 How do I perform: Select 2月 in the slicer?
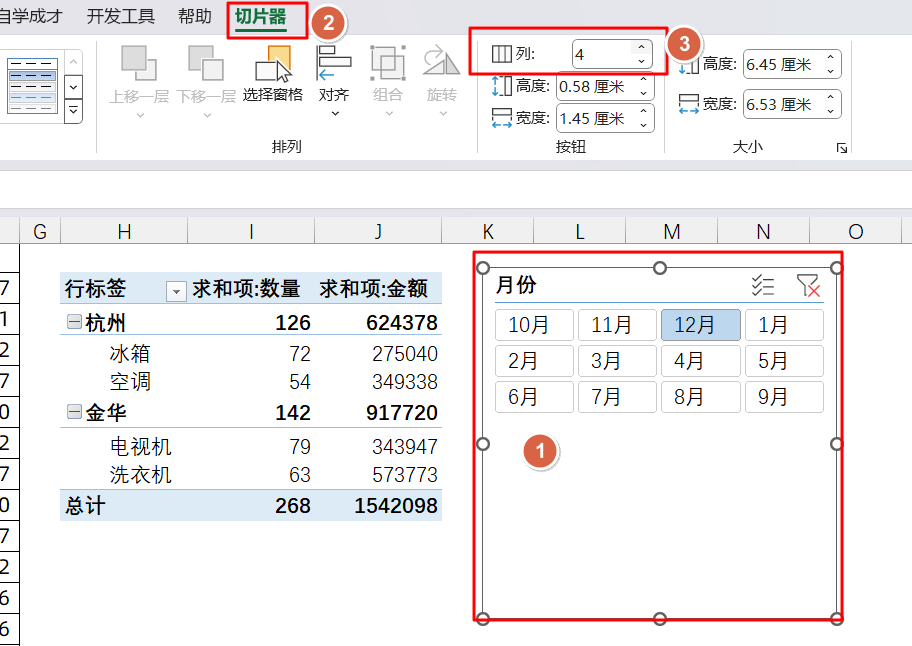coord(535,361)
